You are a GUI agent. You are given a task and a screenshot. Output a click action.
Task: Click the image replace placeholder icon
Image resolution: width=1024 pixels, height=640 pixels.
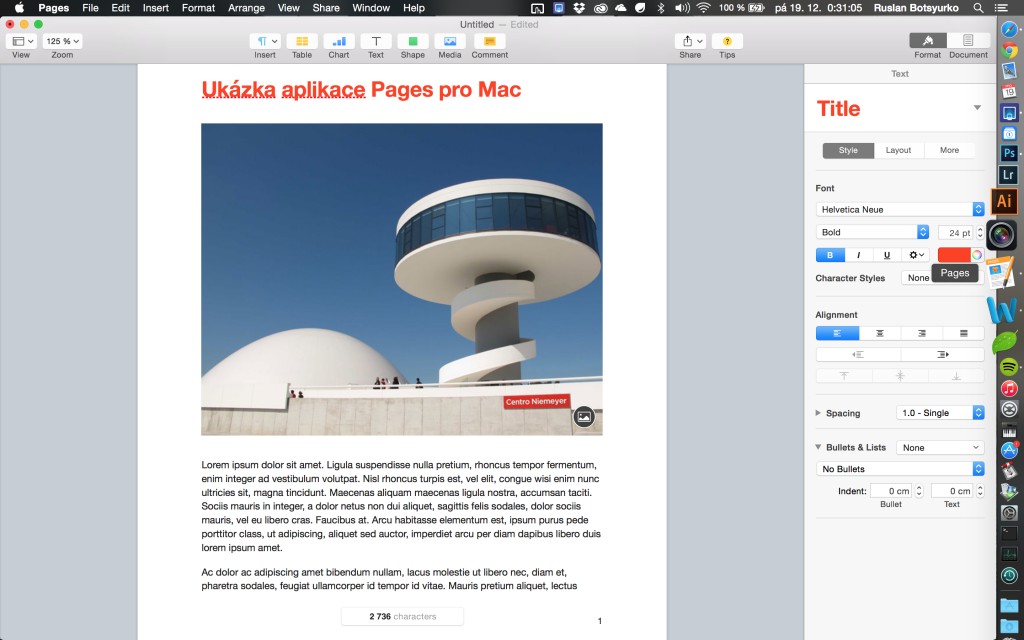[x=584, y=417]
